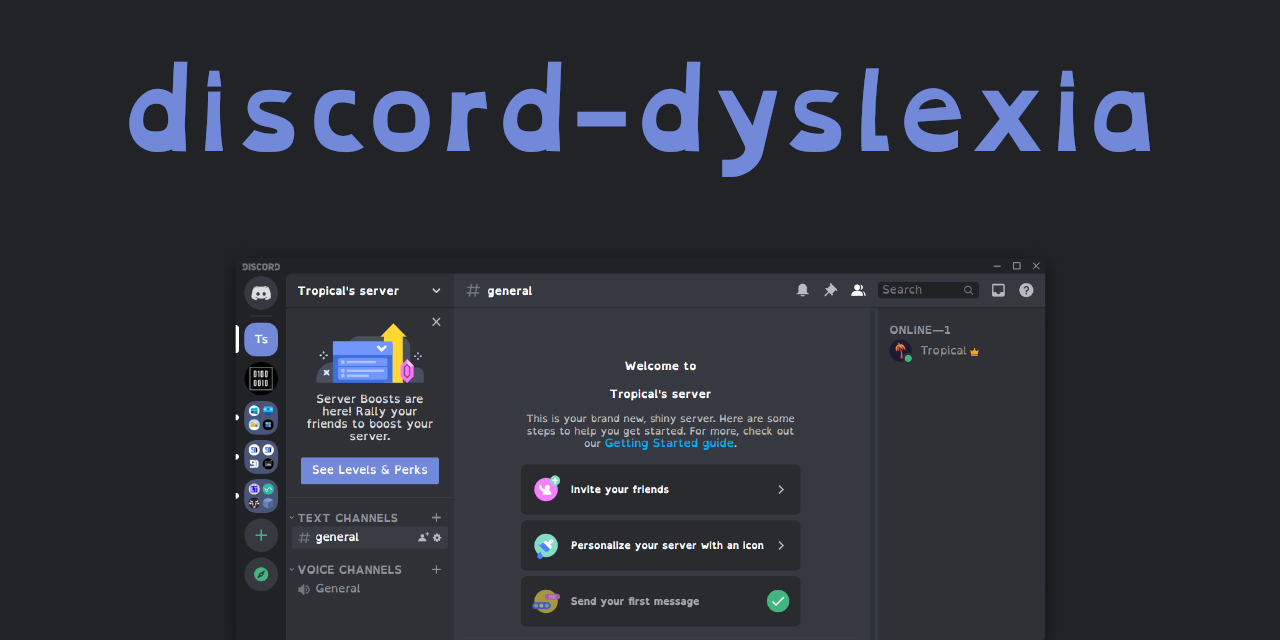The image size is (1280, 640).
Task: Open the pinned messages icon
Action: click(830, 289)
